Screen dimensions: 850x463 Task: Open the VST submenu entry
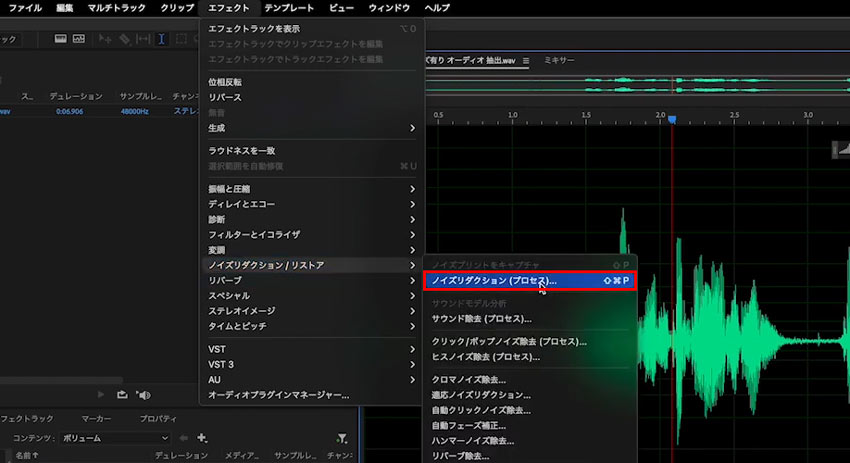pyautogui.click(x=311, y=349)
